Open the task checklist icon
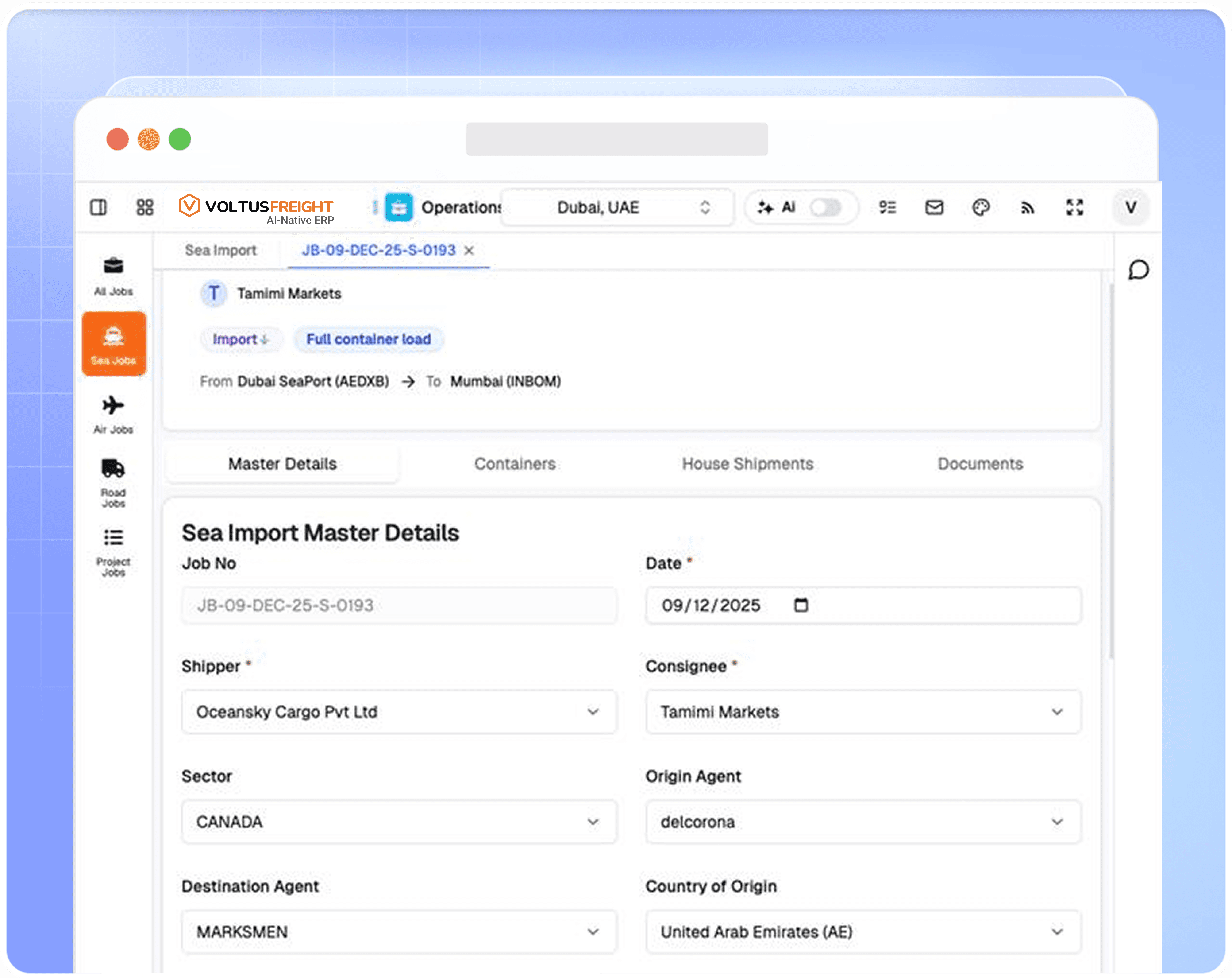 [887, 207]
